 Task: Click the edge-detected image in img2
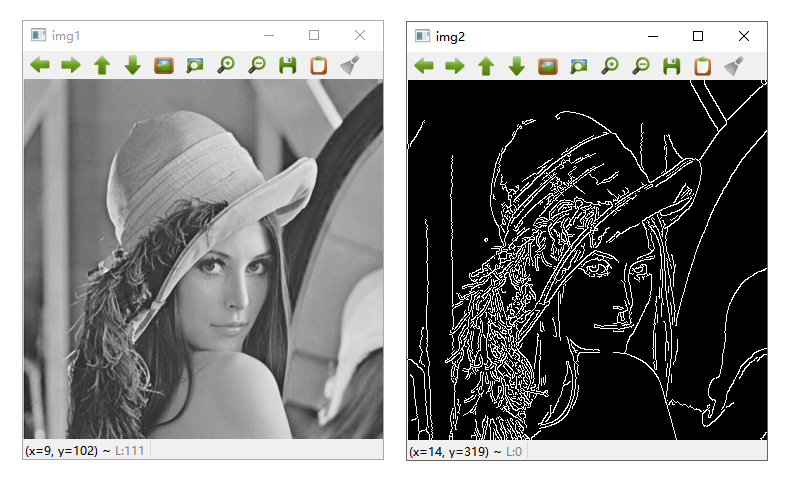point(587,260)
